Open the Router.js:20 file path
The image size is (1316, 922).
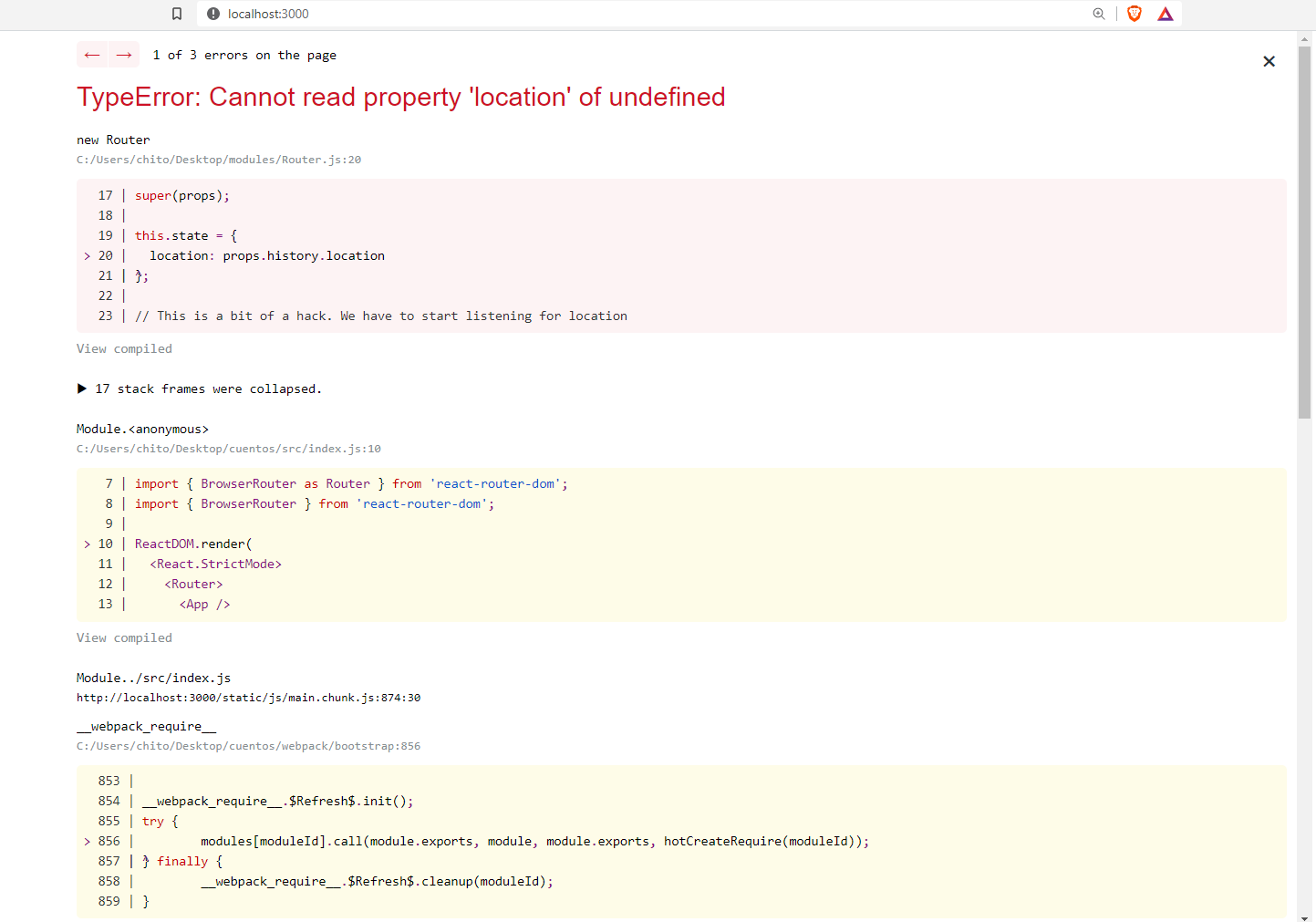pyautogui.click(x=219, y=159)
